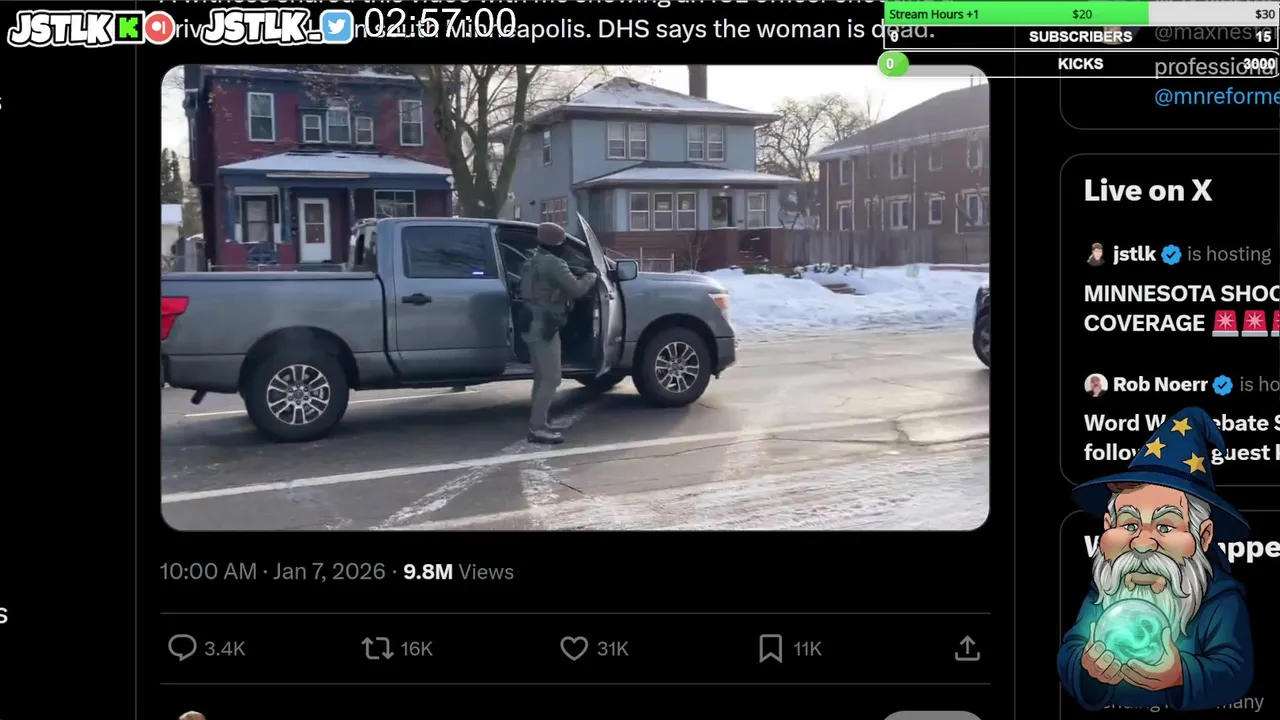Screen dimensions: 1280x720
Task: Click Rob Noerr verified checkmark badge
Action: pos(1222,385)
